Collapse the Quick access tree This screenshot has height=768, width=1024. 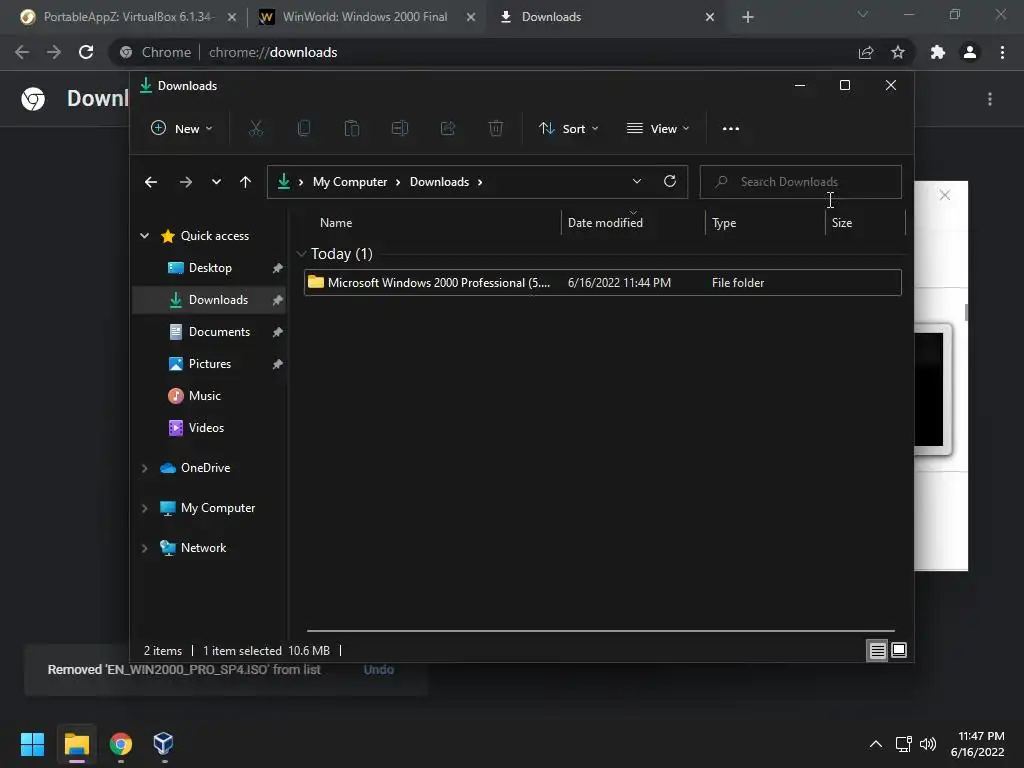click(144, 236)
